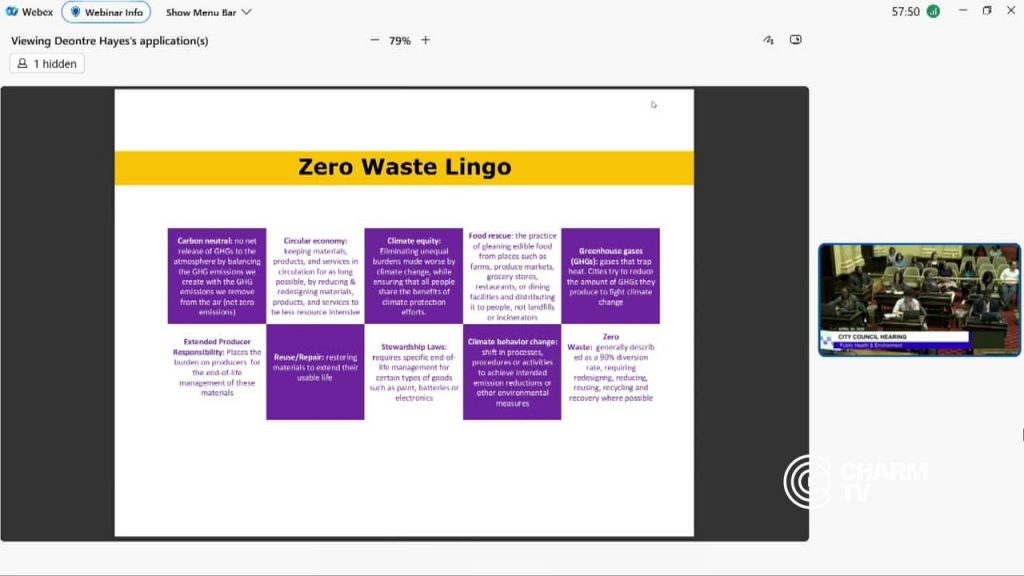Click the Carbon neutral definition tile

pyautogui.click(x=217, y=276)
